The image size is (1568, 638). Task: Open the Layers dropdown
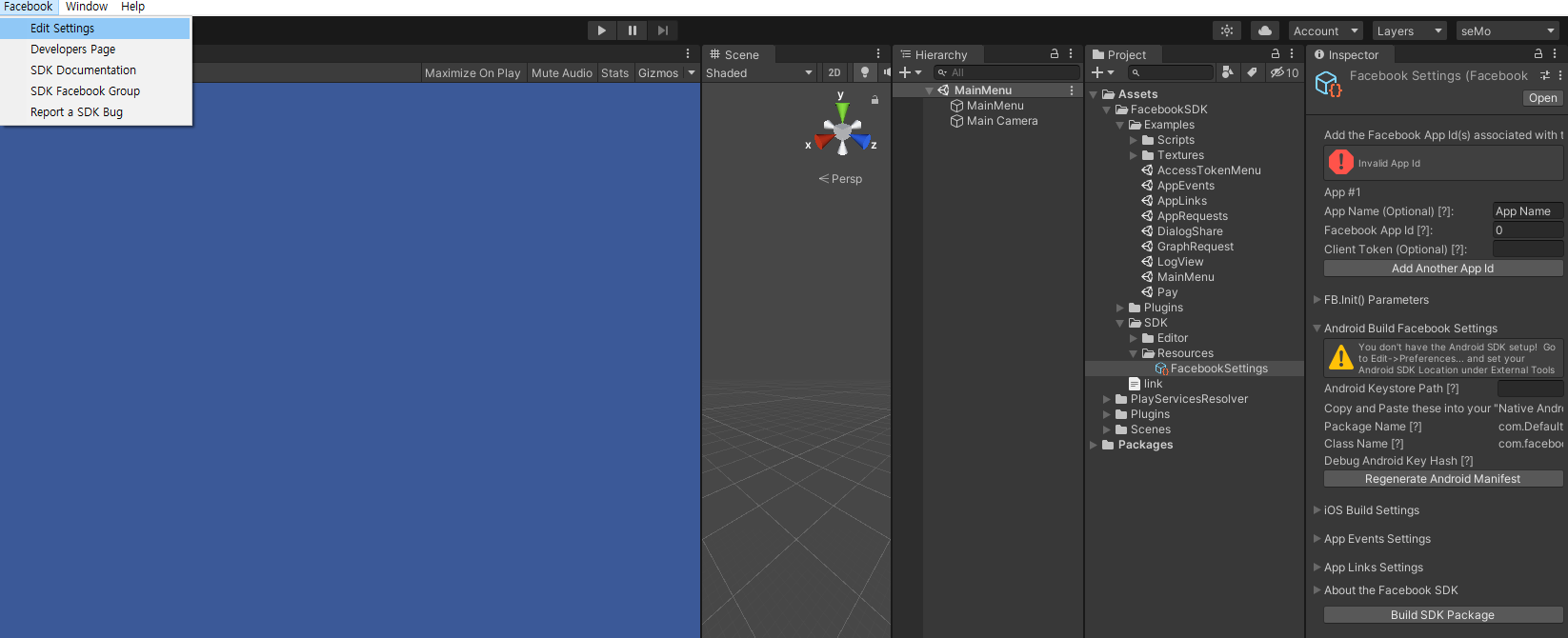[1410, 31]
